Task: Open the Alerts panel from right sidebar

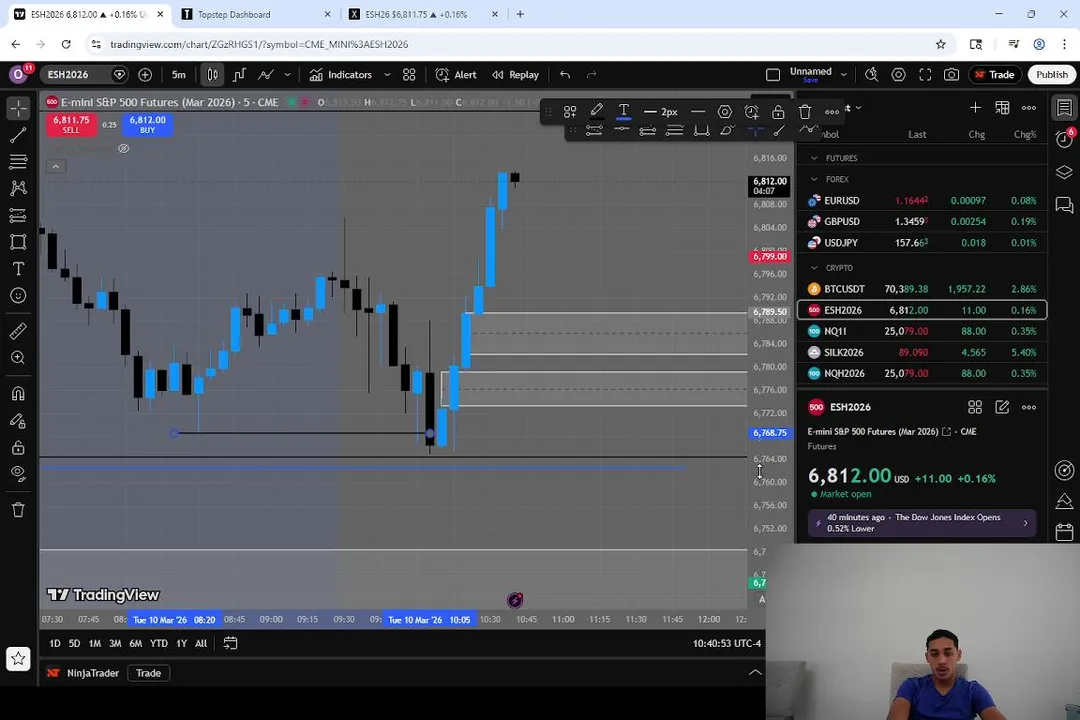Action: (x=1064, y=138)
